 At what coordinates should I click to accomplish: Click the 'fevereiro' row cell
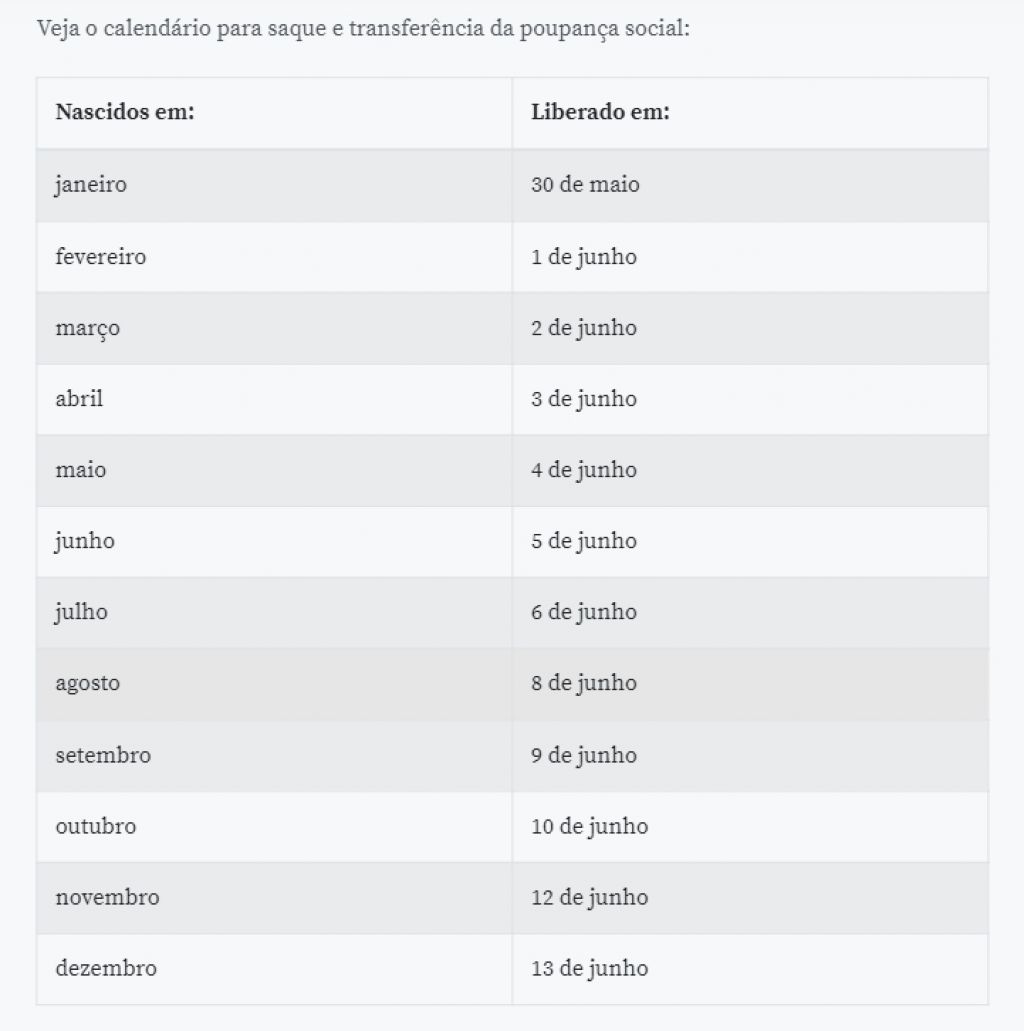point(274,257)
